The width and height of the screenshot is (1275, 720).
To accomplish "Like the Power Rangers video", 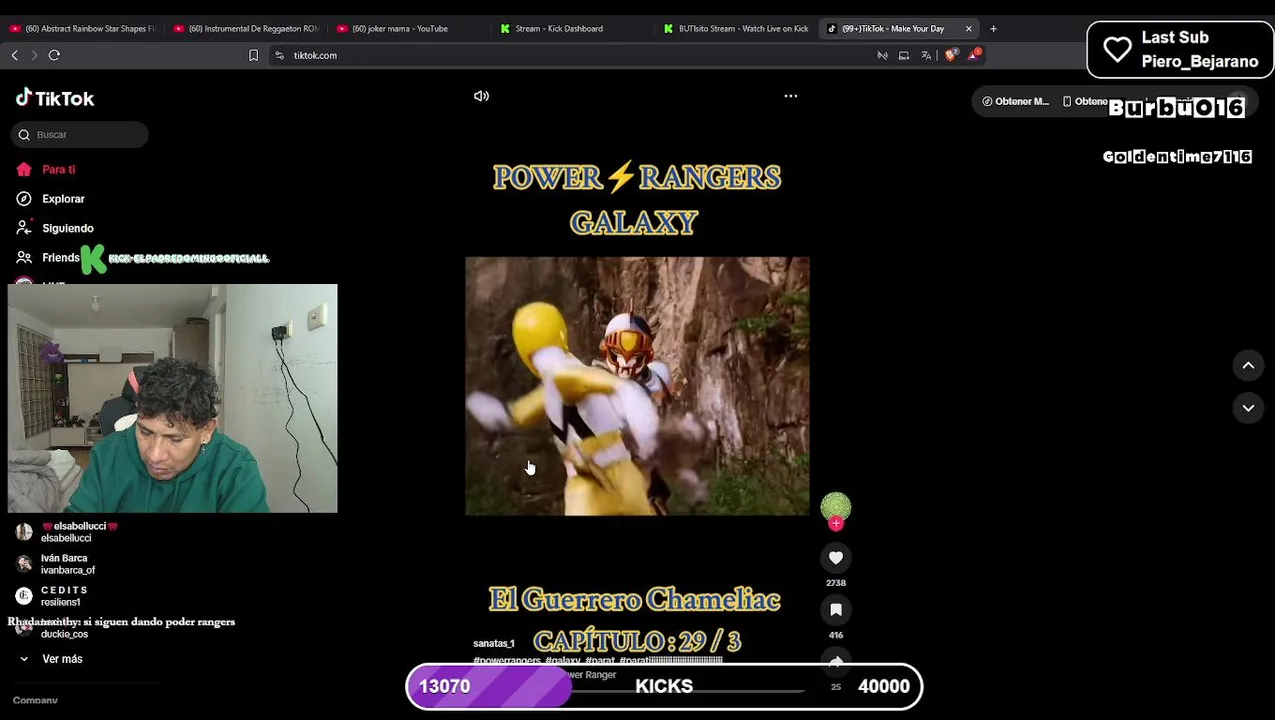I will 836,558.
